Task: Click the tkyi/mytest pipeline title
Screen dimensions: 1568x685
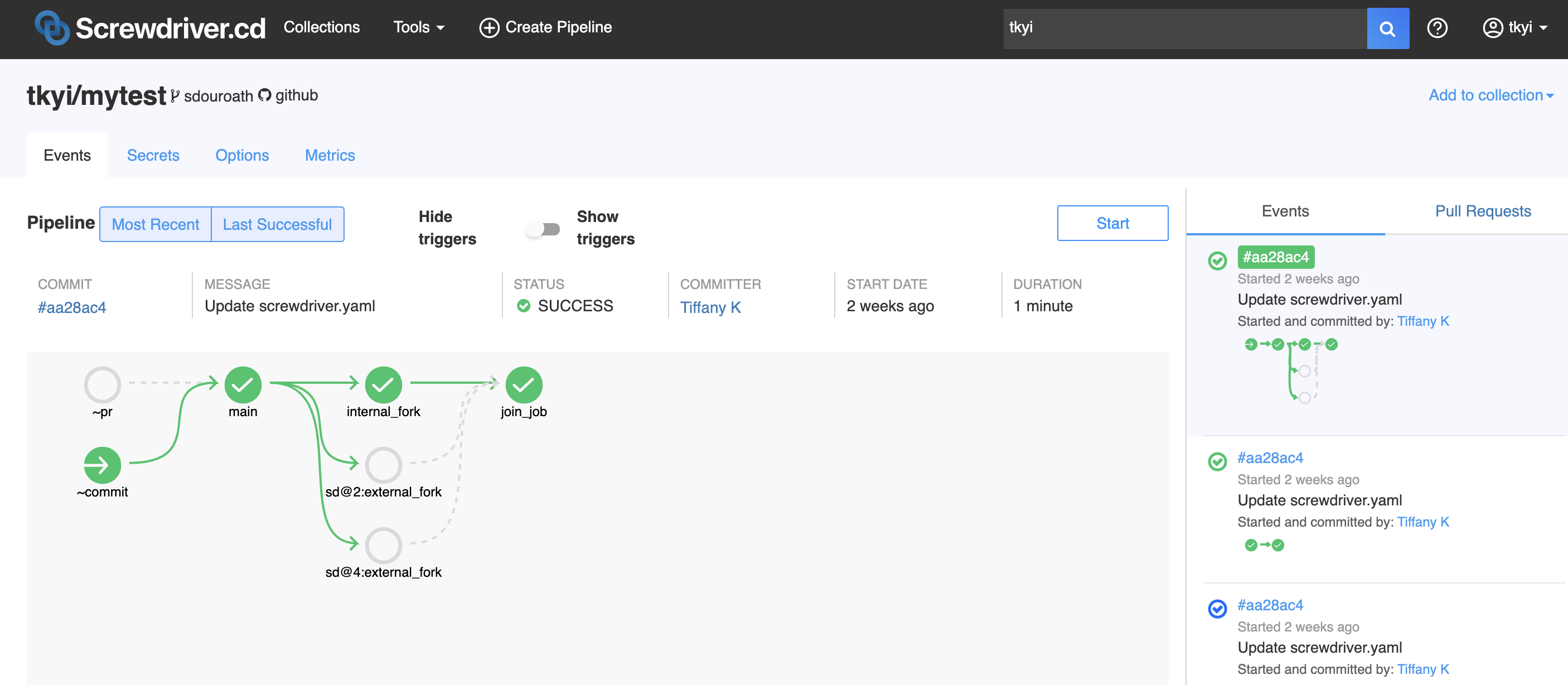Action: (96, 95)
